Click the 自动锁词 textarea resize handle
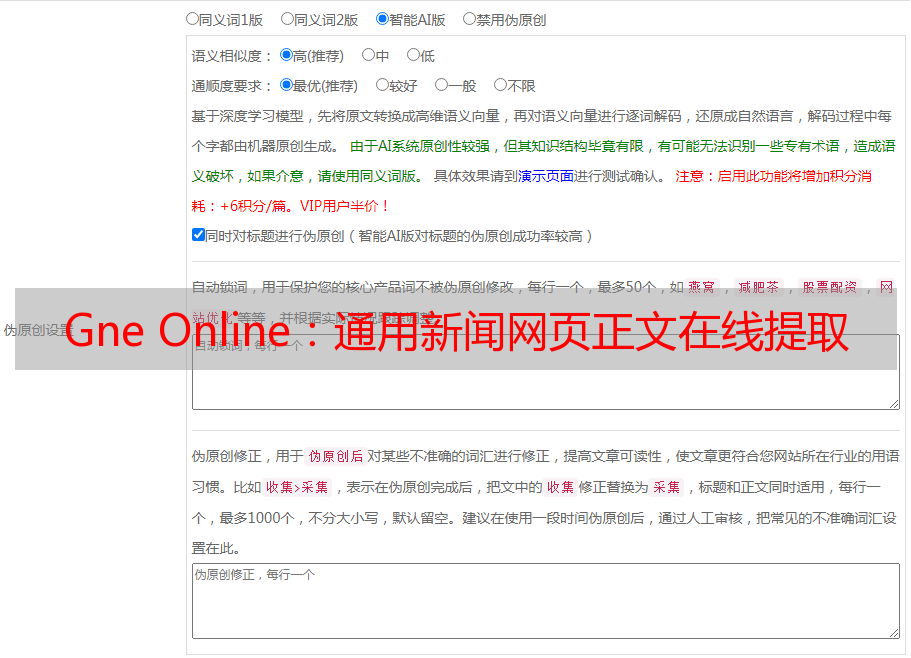Screen dimensions: 911x658 pyautogui.click(x=894, y=403)
